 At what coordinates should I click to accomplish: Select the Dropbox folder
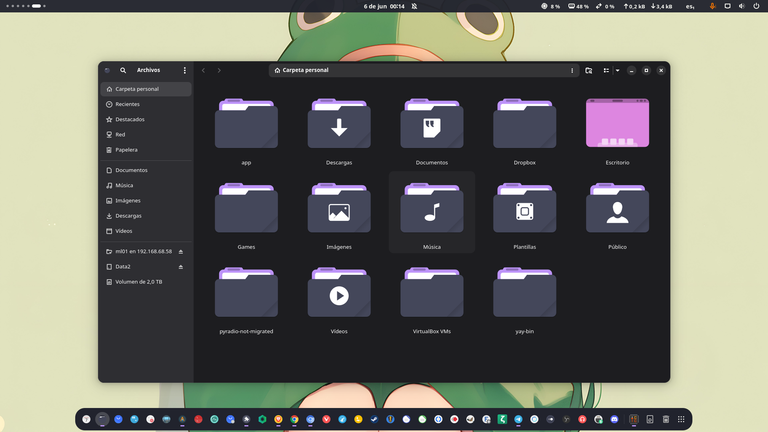pyautogui.click(x=525, y=123)
